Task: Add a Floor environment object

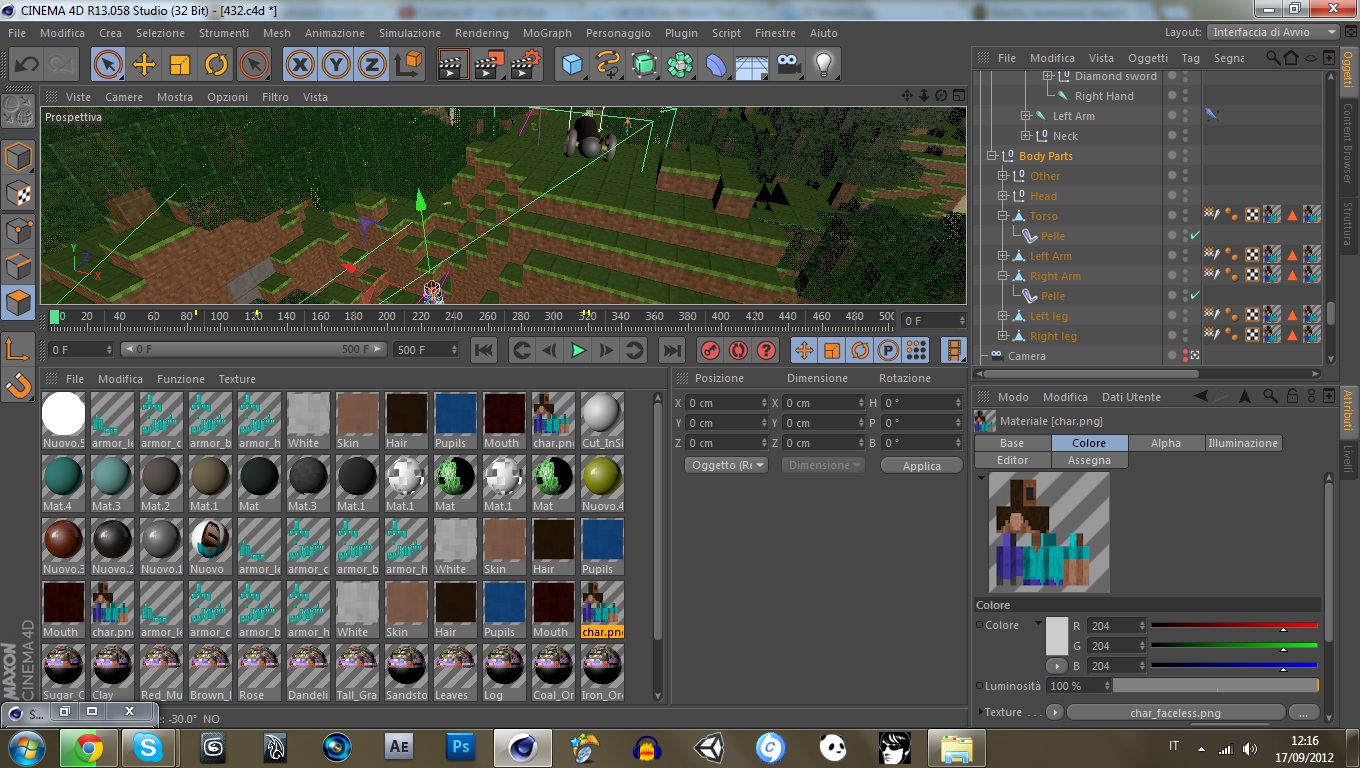Action: 752,65
